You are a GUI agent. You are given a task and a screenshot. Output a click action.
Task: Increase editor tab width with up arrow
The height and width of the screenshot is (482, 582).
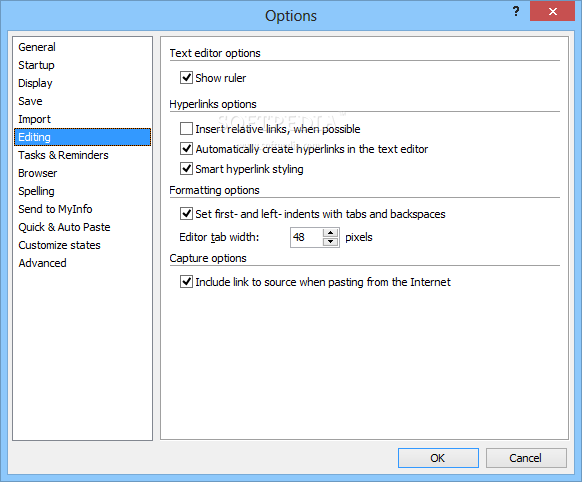[x=330, y=233]
